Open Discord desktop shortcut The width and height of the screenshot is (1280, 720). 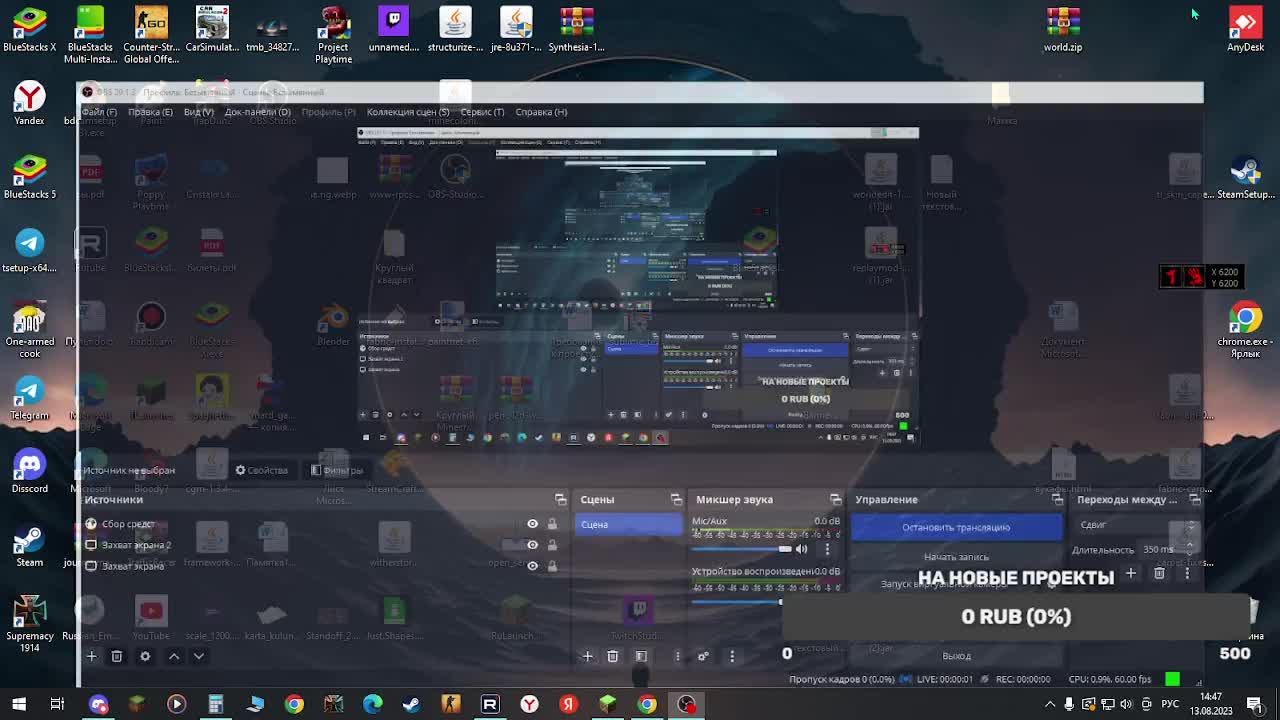click(29, 471)
